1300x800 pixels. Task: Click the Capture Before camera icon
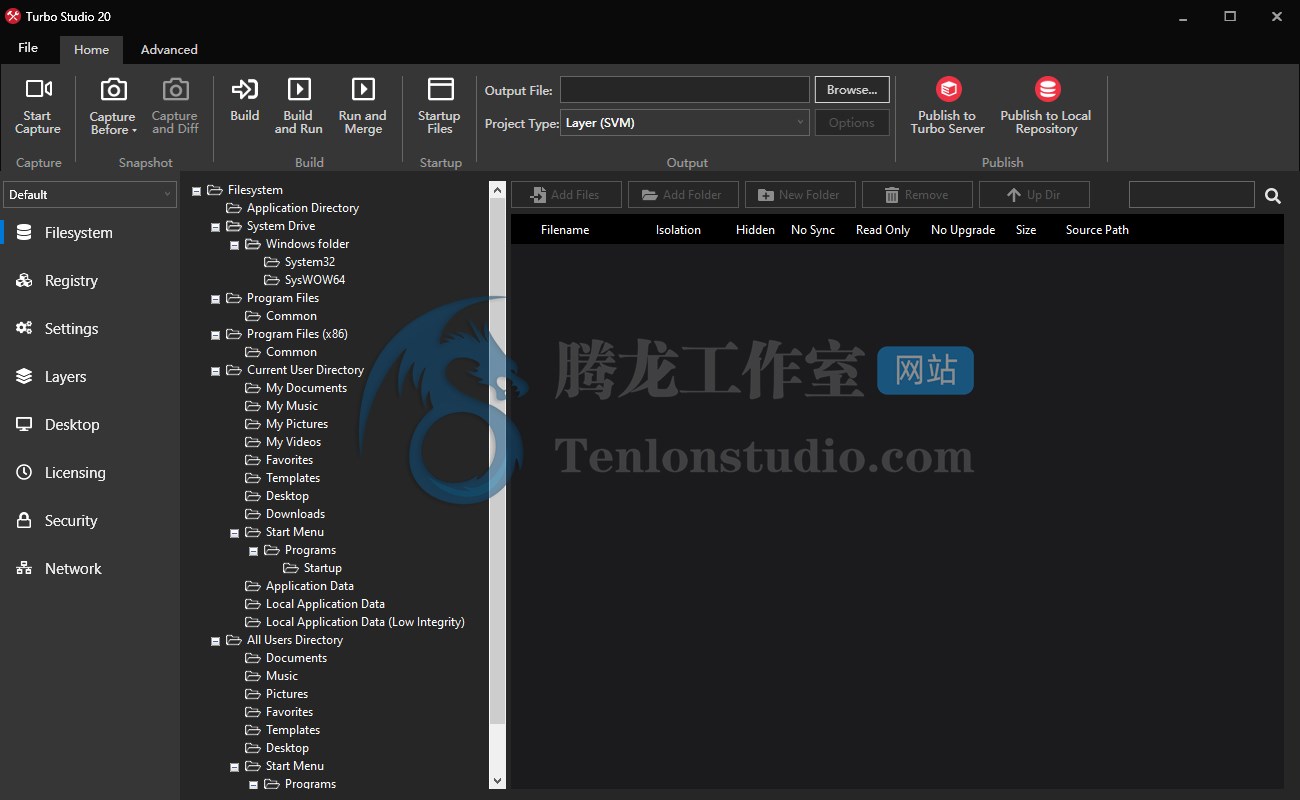click(114, 90)
